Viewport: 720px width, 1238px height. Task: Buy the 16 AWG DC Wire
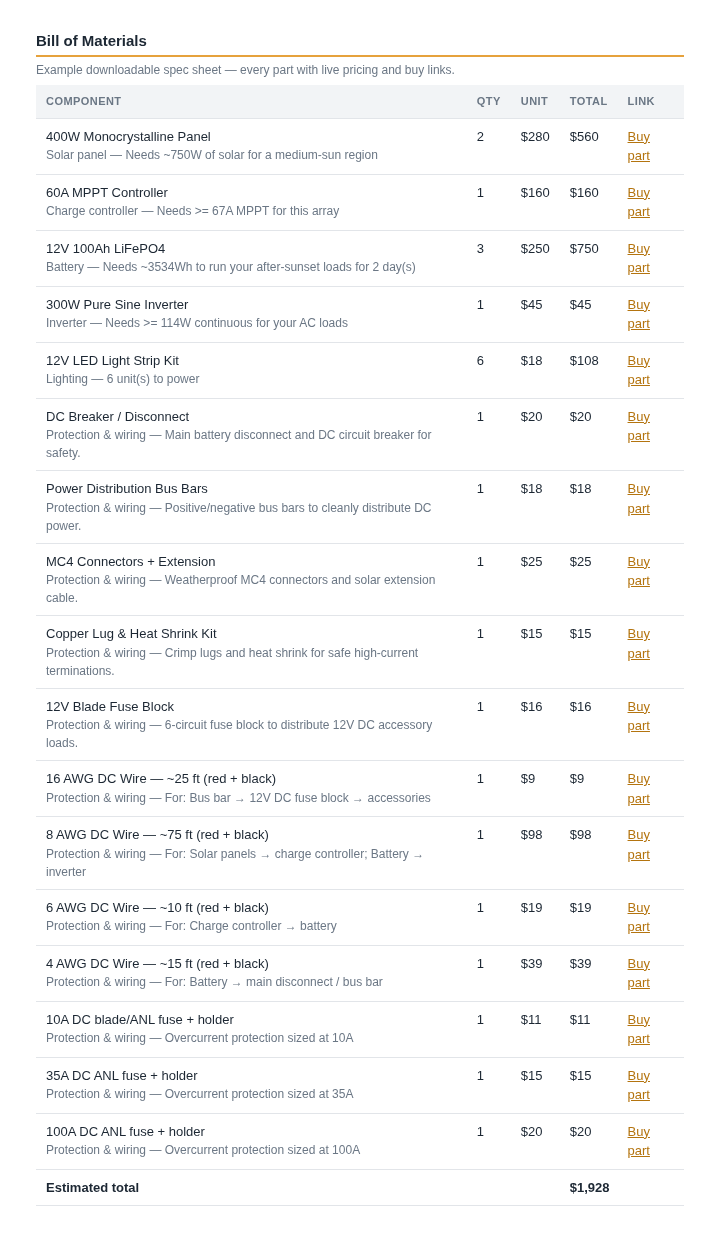tap(639, 789)
